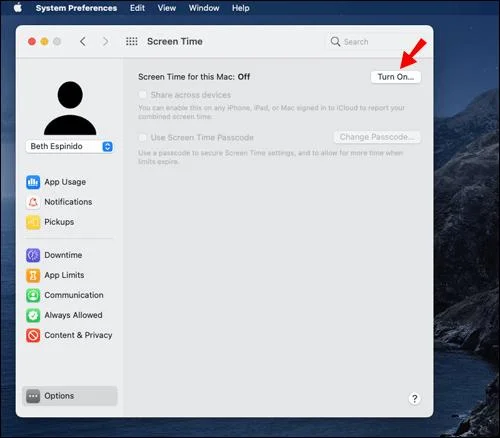This screenshot has height=438, width=500.
Task: Go back with the left chevron
Action: [83, 42]
